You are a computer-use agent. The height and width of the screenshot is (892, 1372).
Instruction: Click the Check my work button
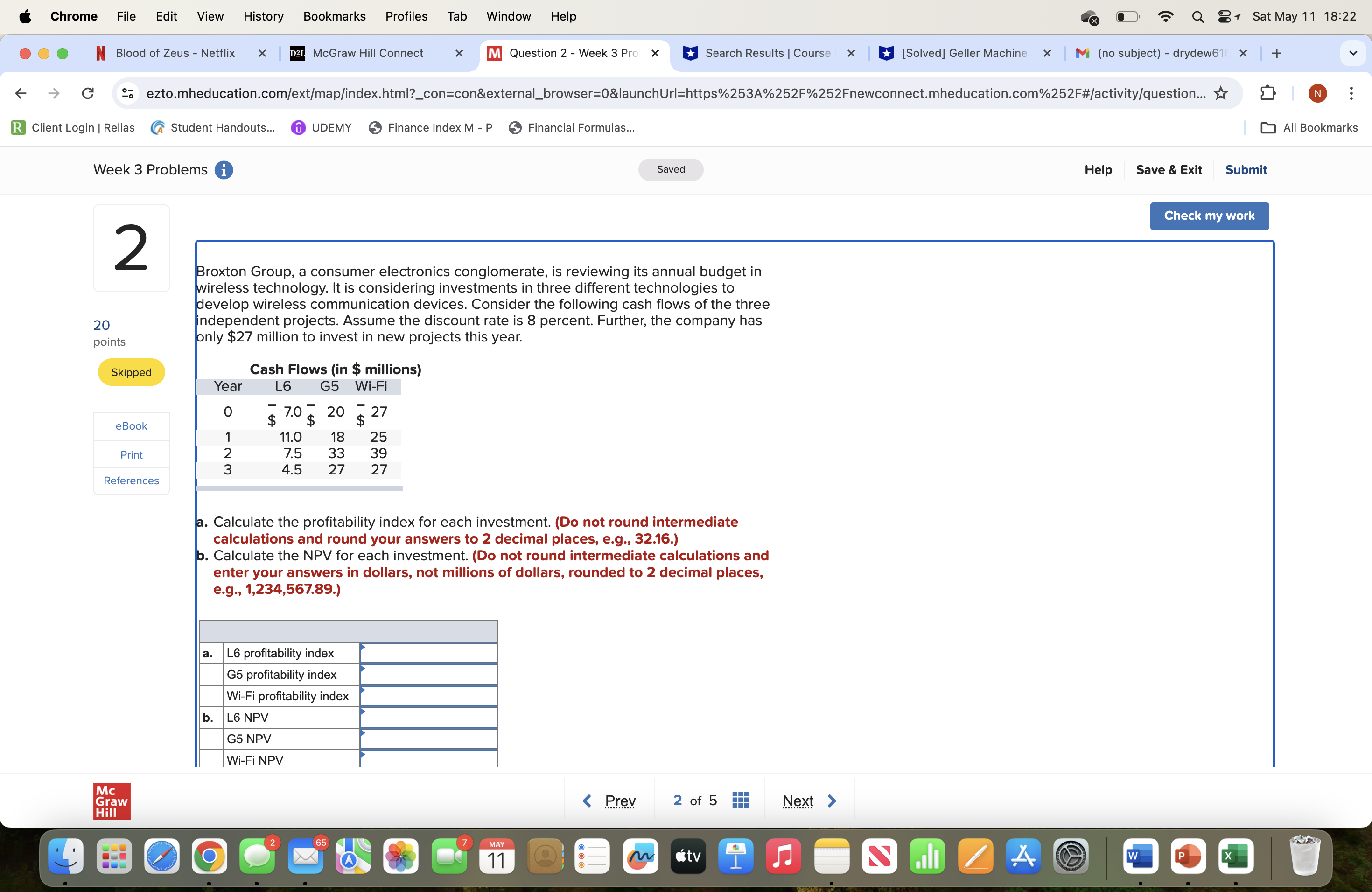pyautogui.click(x=1209, y=216)
